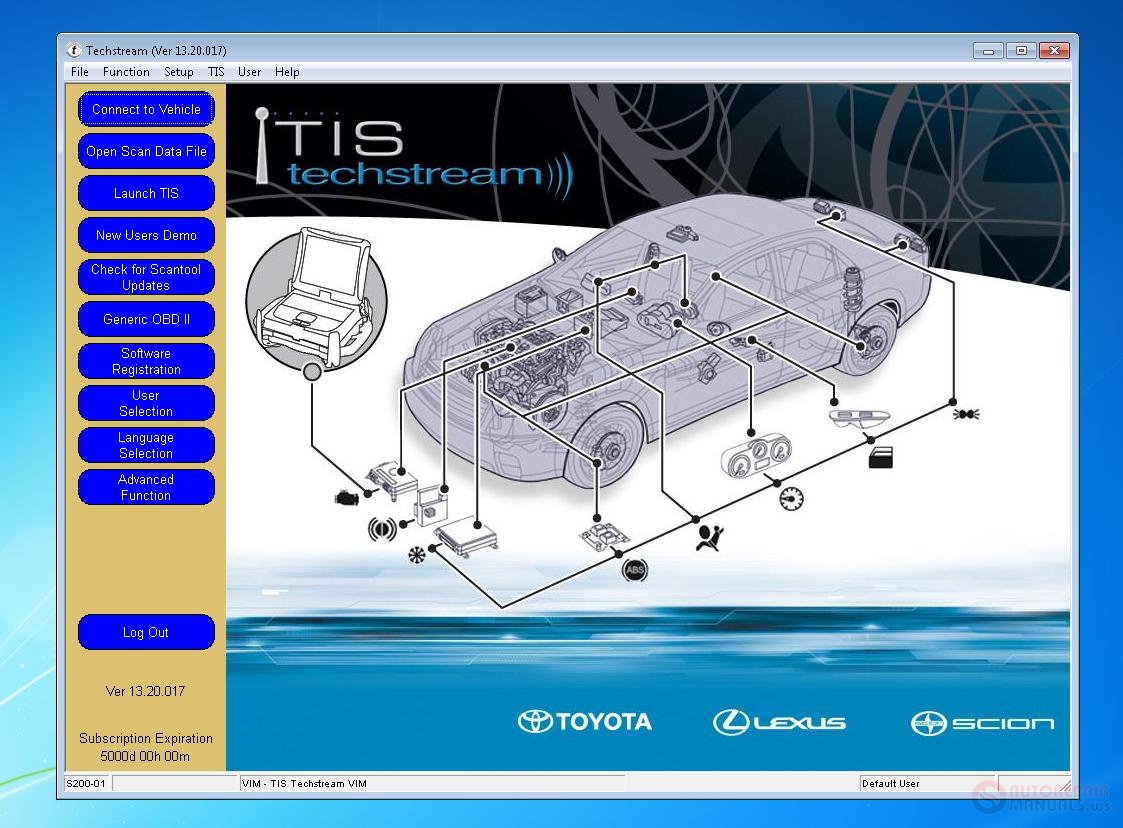Screen dimensions: 1123x828
Task: Click the Subscription Expiration text
Action: (146, 738)
